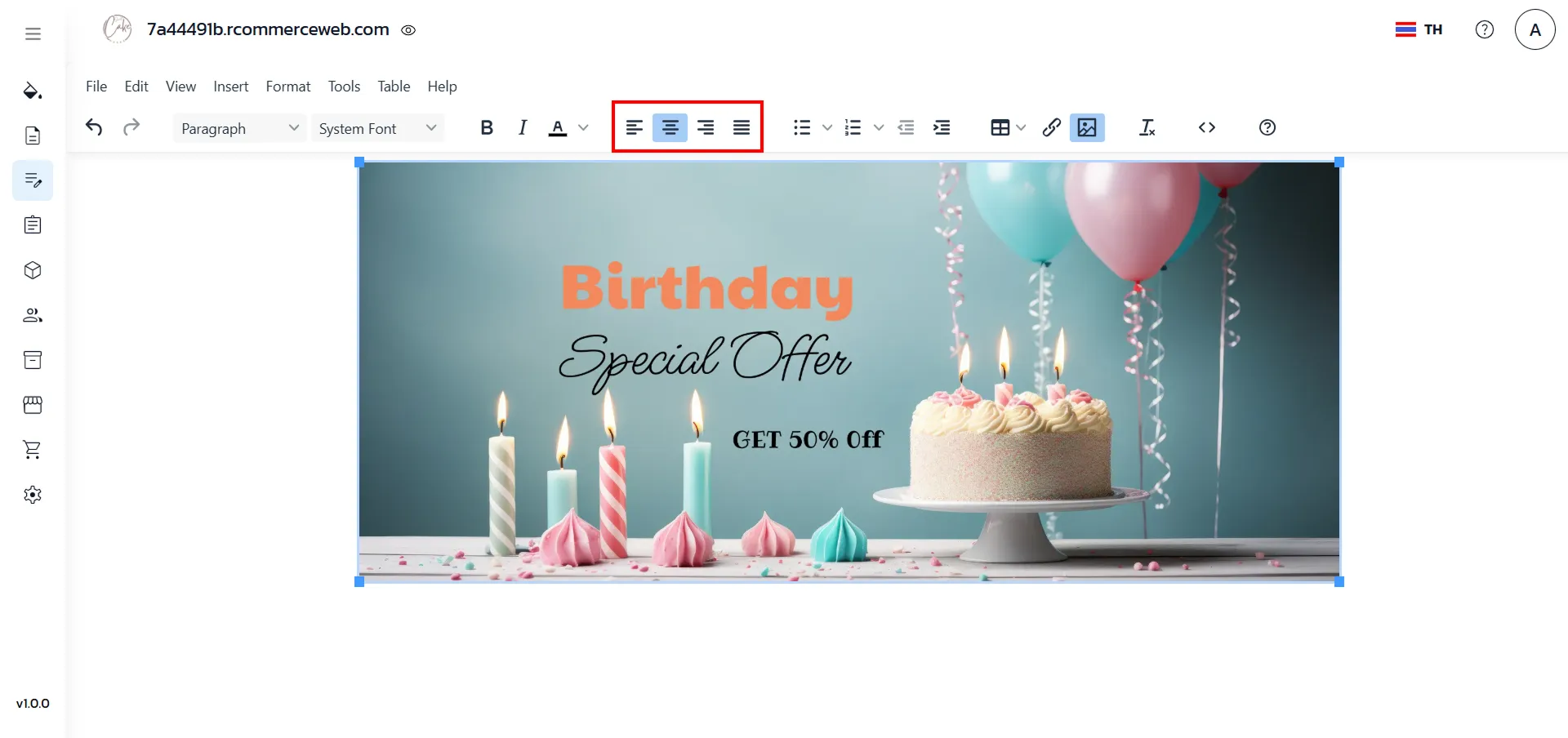Open the Paragraph block format dropdown
The width and height of the screenshot is (1568, 738).
coord(240,128)
